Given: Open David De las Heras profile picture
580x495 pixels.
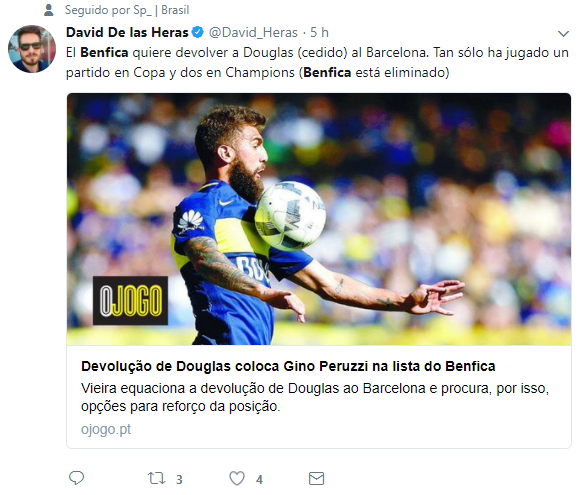Looking at the screenshot, I should pyautogui.click(x=32, y=49).
